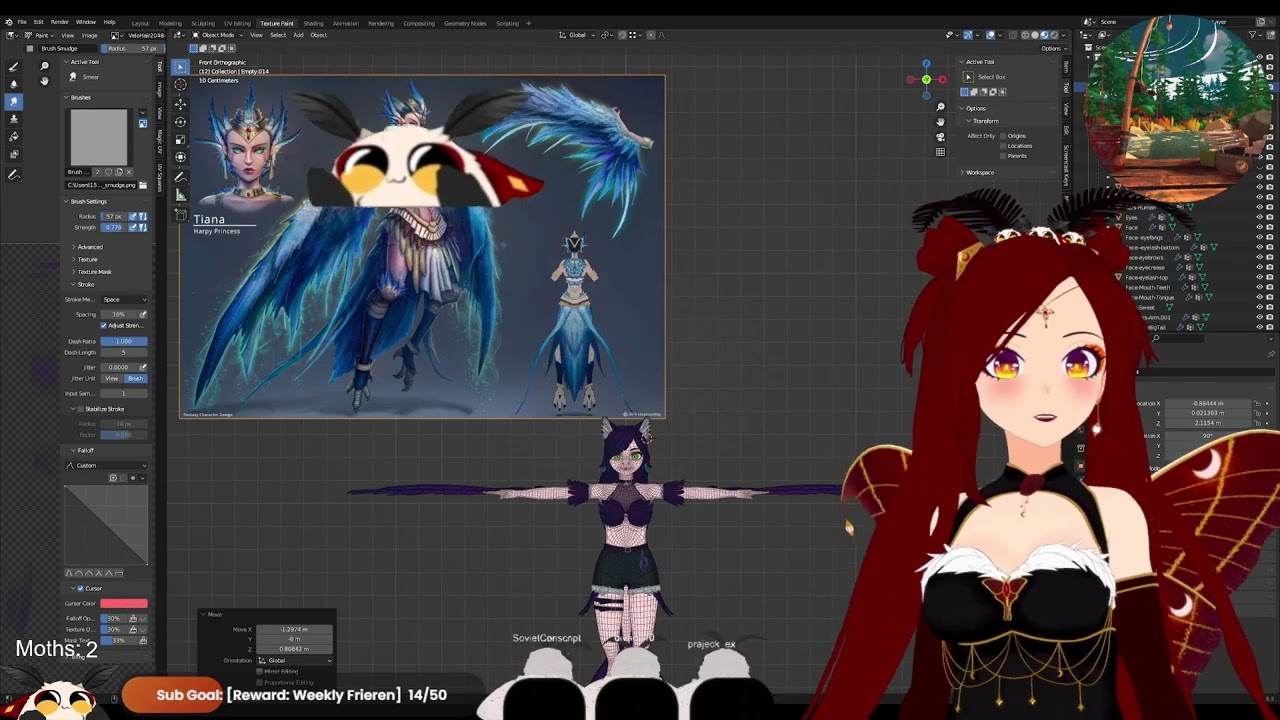This screenshot has height=720, width=1280.
Task: Select the viewport Annotate tool
Action: coord(180,177)
